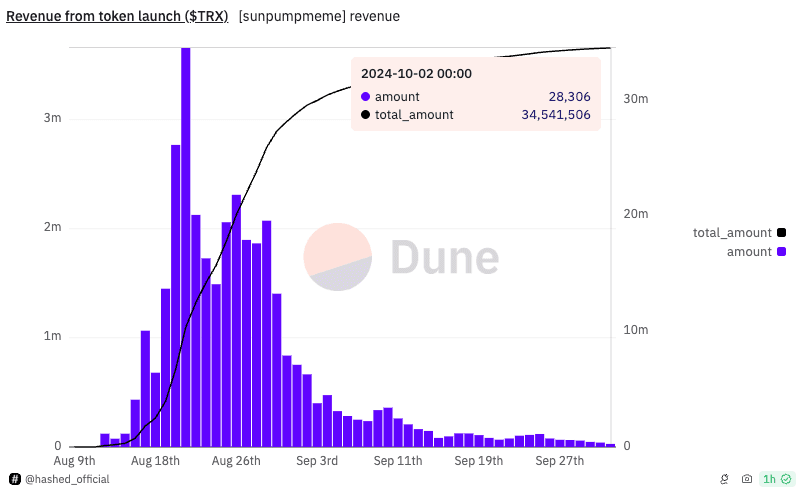Viewport: 805px width, 495px height.
Task: Click the tallest purple bar in the chart
Action: [x=186, y=247]
